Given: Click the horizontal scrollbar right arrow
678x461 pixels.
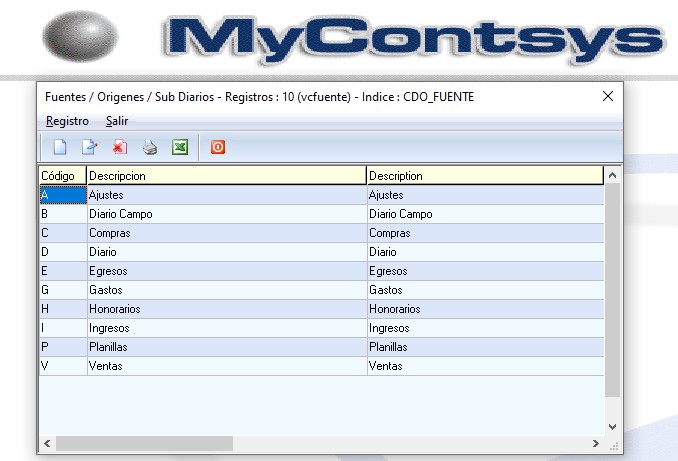Looking at the screenshot, I should tap(598, 443).
